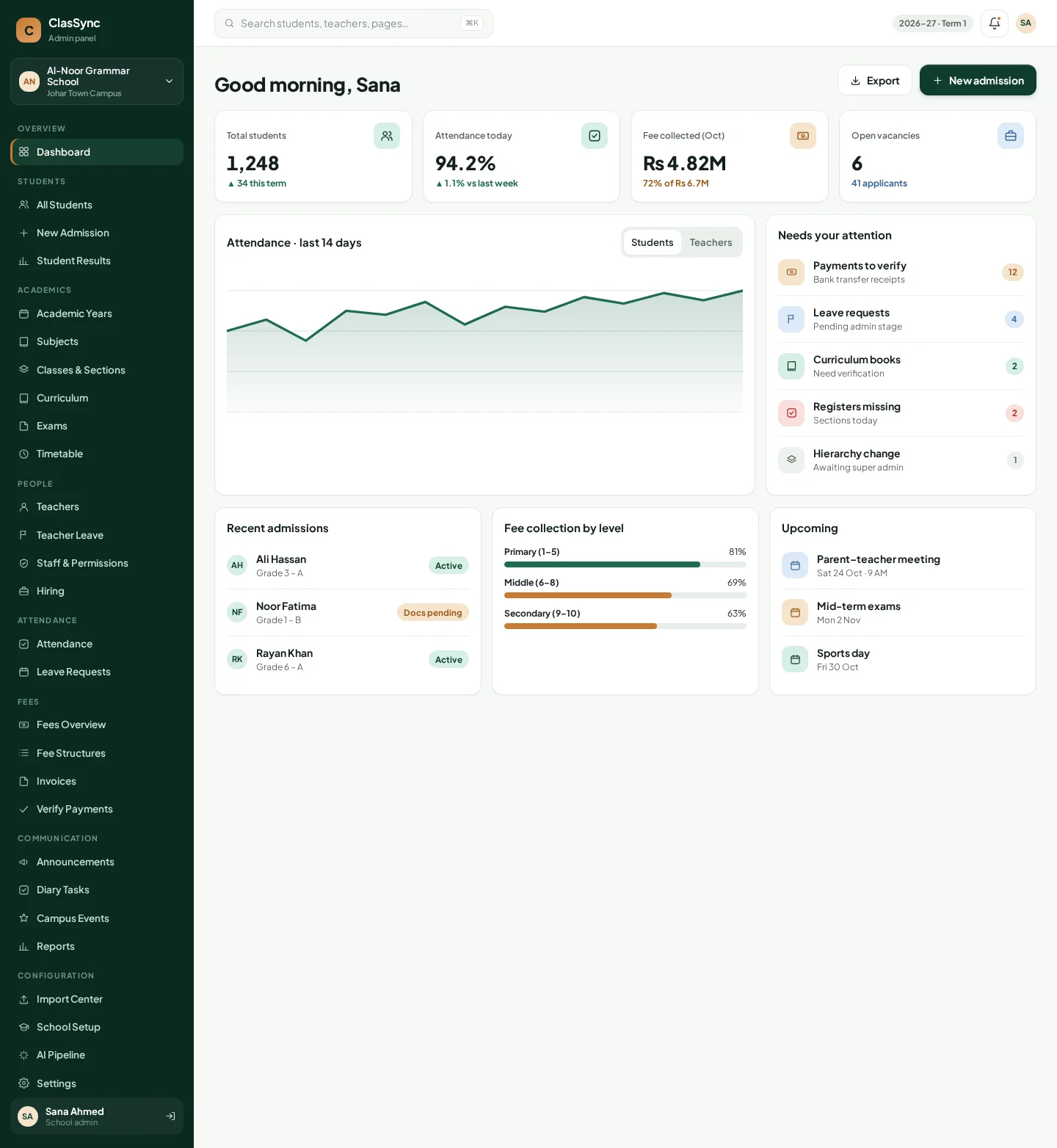Click the SA user avatar in top bar
The width and height of the screenshot is (1057, 1148).
(1025, 23)
